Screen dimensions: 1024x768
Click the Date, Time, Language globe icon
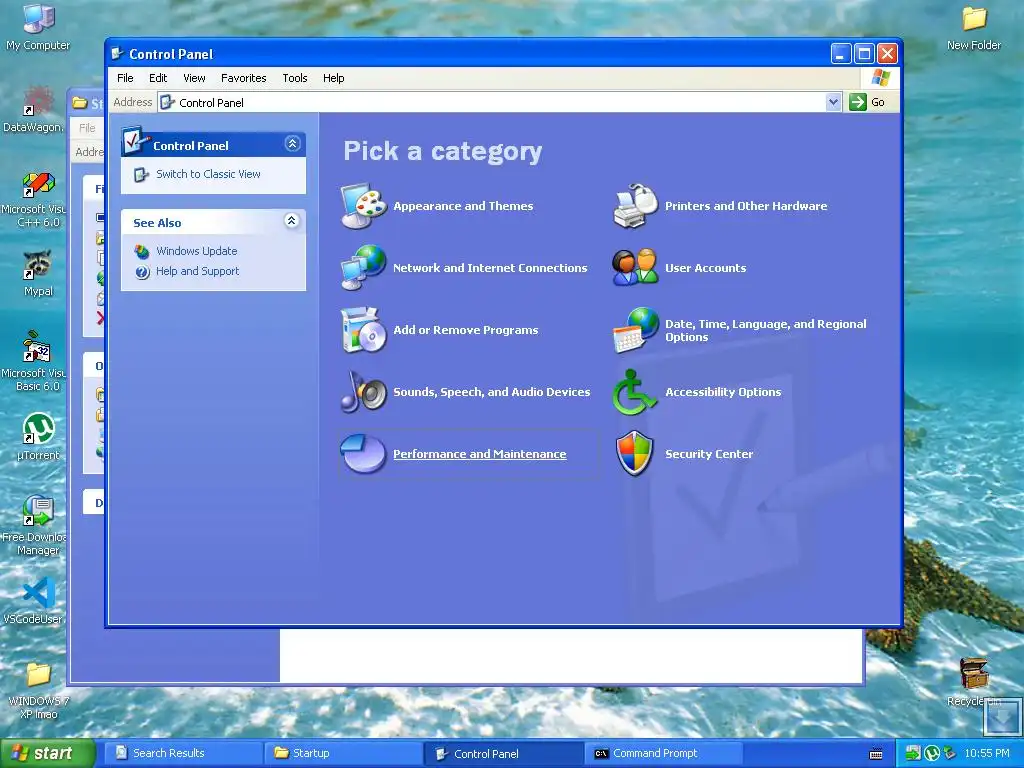click(635, 330)
